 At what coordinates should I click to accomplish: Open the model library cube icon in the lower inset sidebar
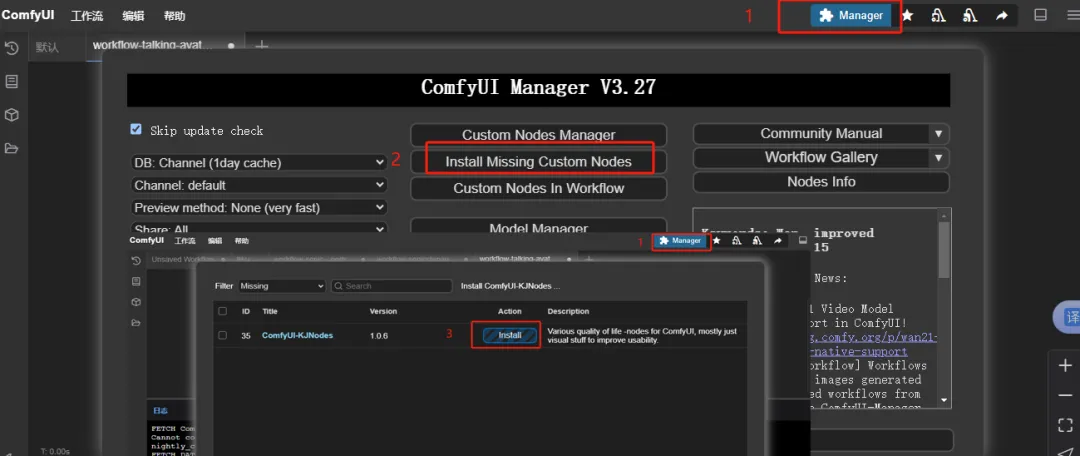tap(136, 302)
